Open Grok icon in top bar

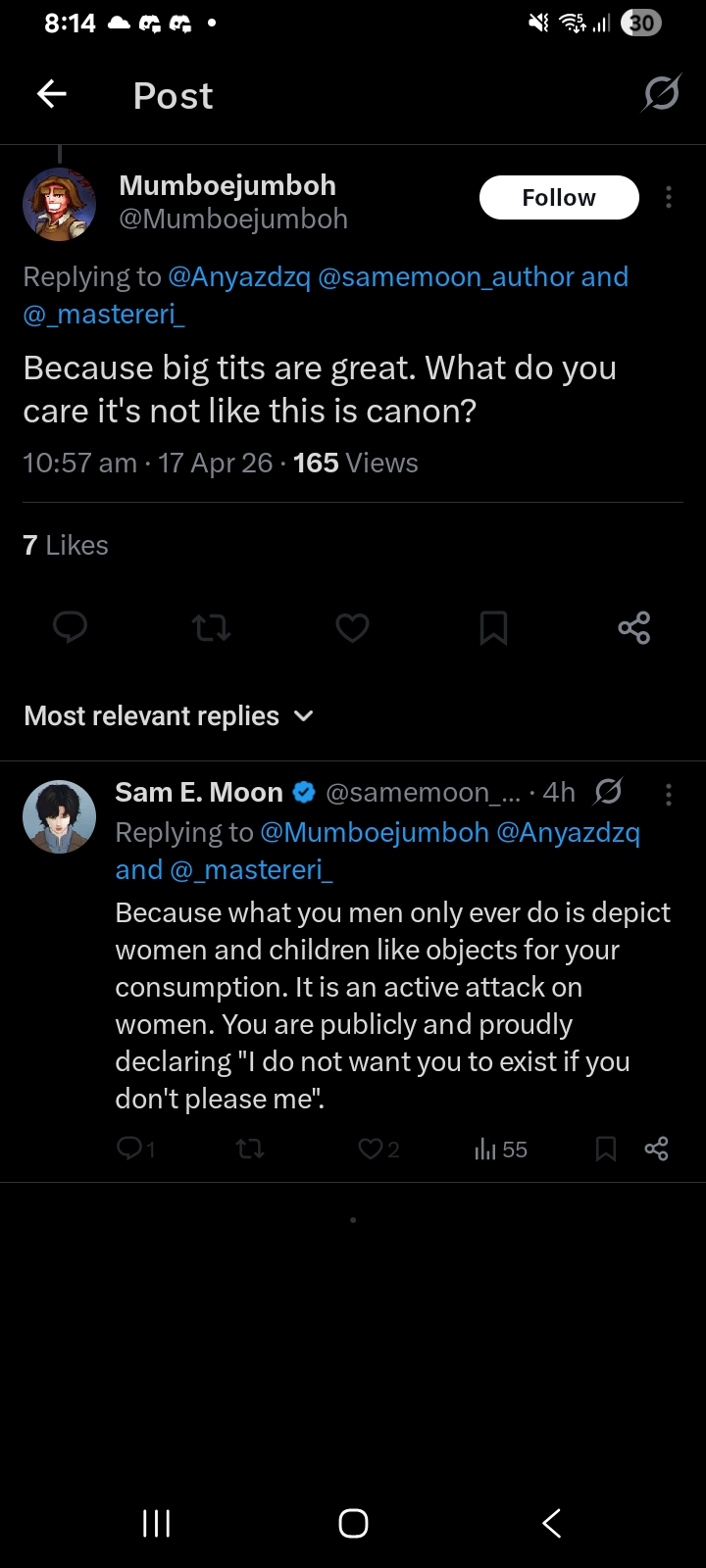(661, 94)
